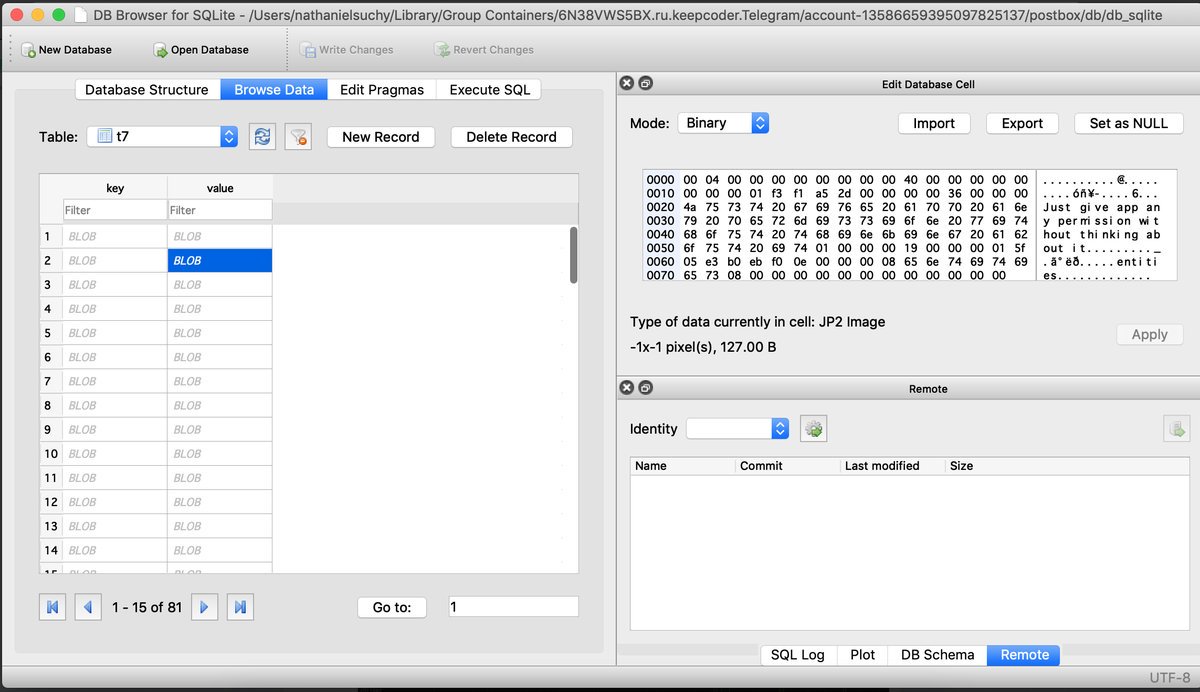Open the Table selector dropdown t7
Image resolution: width=1200 pixels, height=692 pixels.
click(x=162, y=137)
